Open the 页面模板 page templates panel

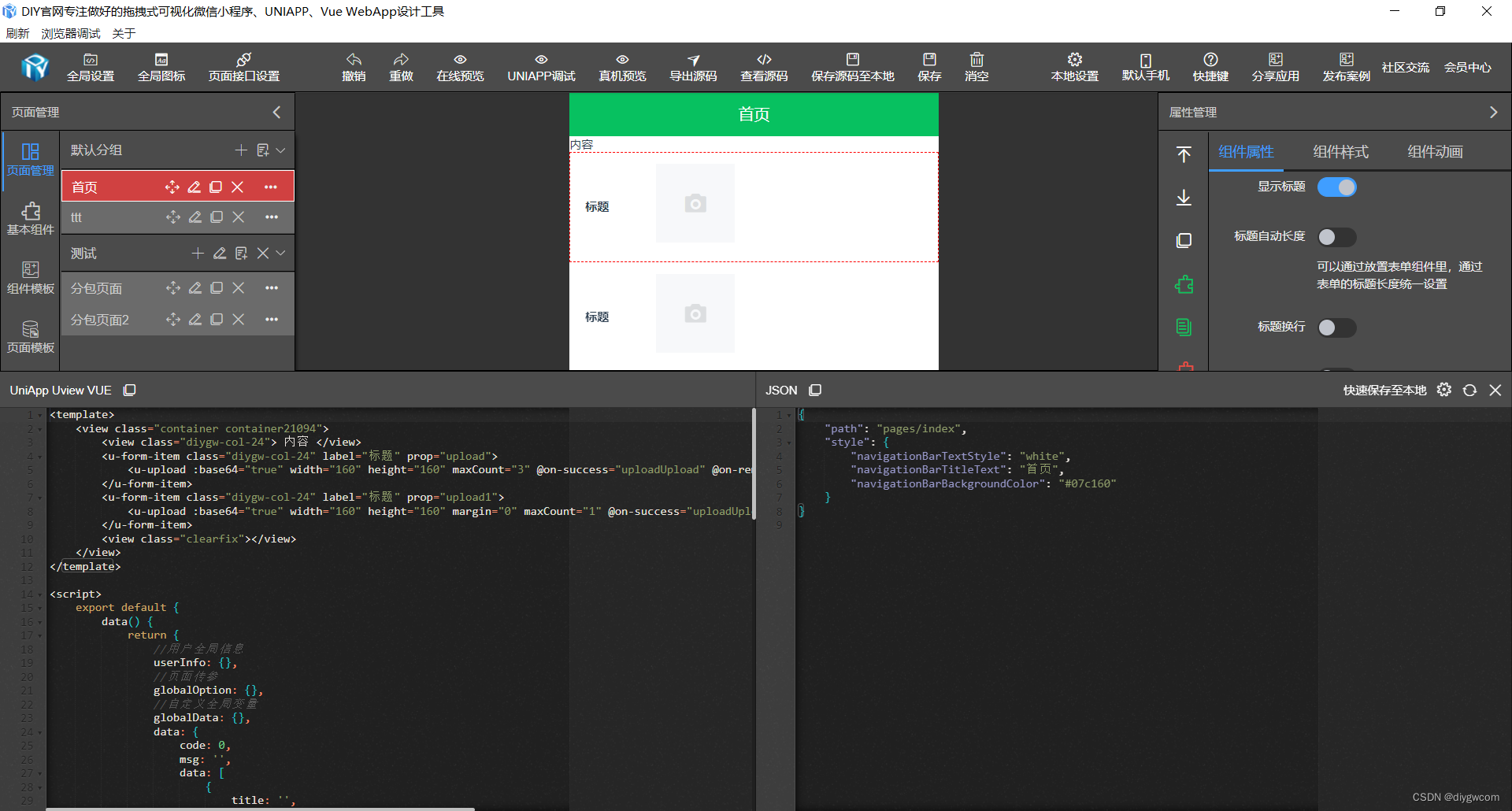coord(30,336)
